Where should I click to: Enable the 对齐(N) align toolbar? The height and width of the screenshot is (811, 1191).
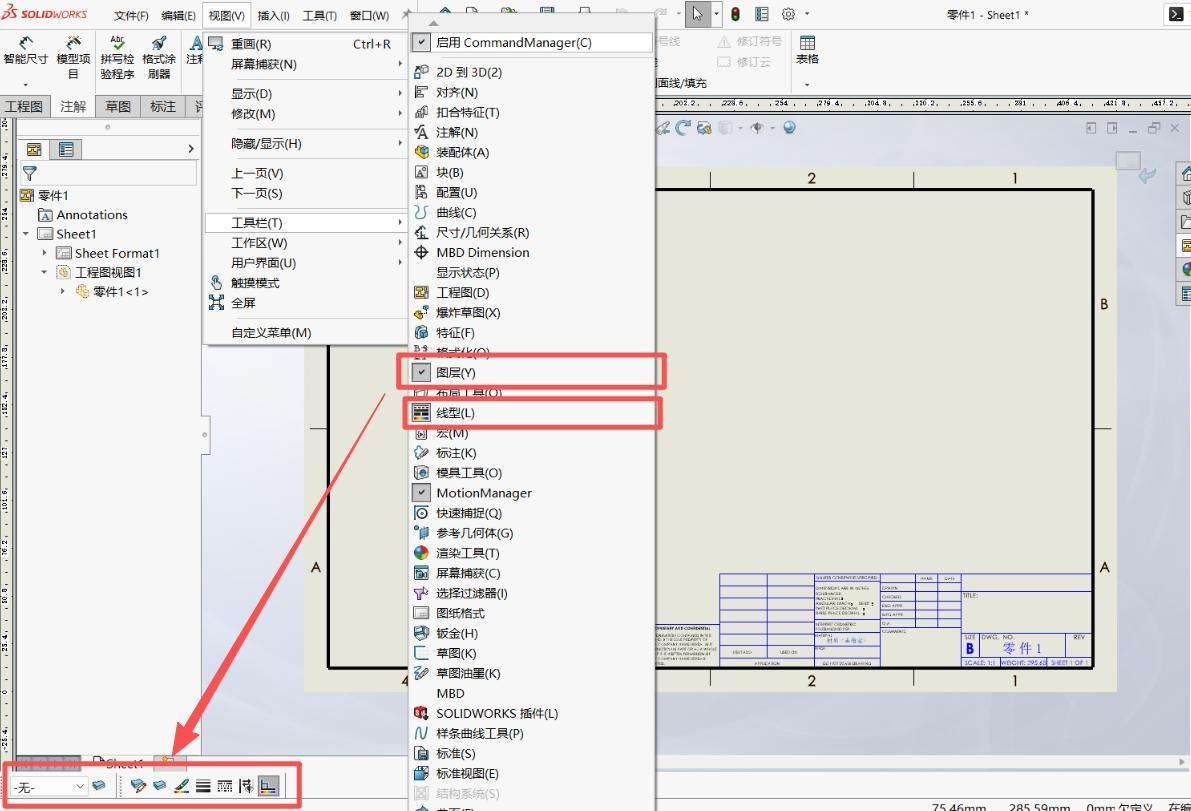pos(532,92)
